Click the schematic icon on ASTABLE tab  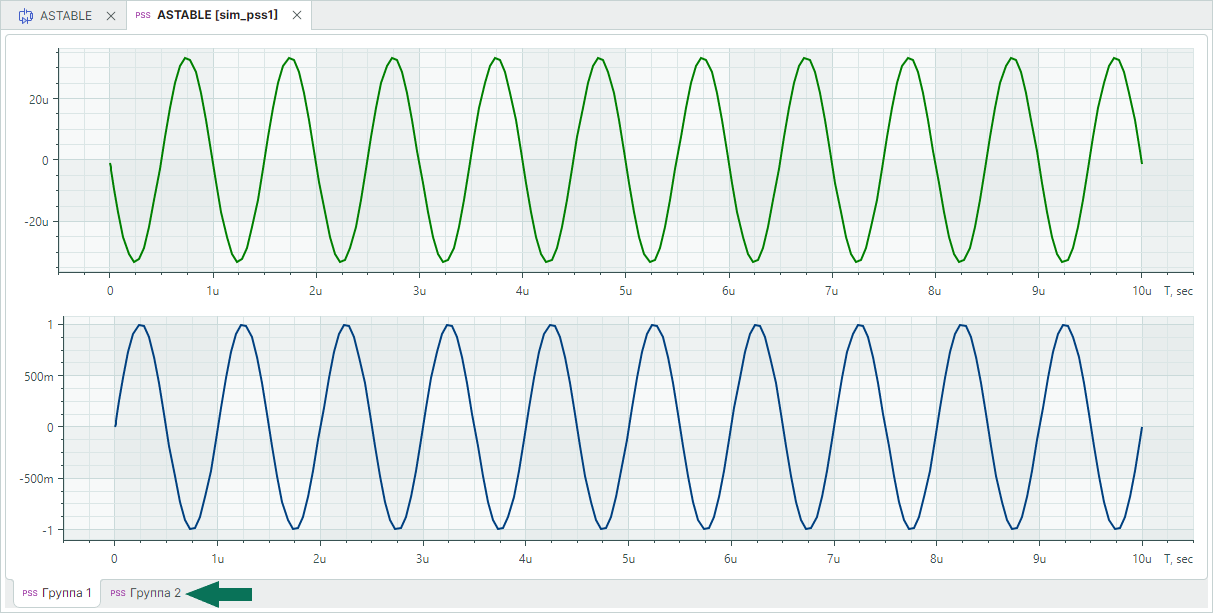tap(26, 16)
